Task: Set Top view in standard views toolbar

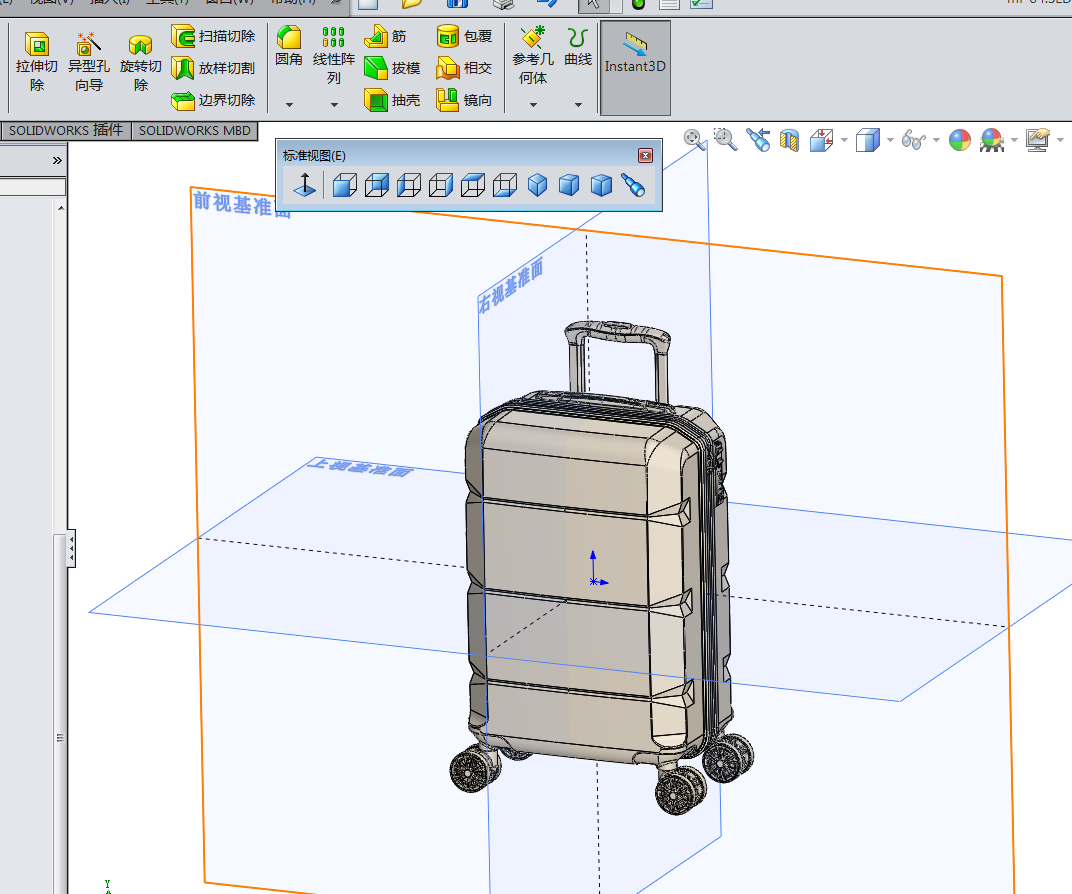Action: 473,185
